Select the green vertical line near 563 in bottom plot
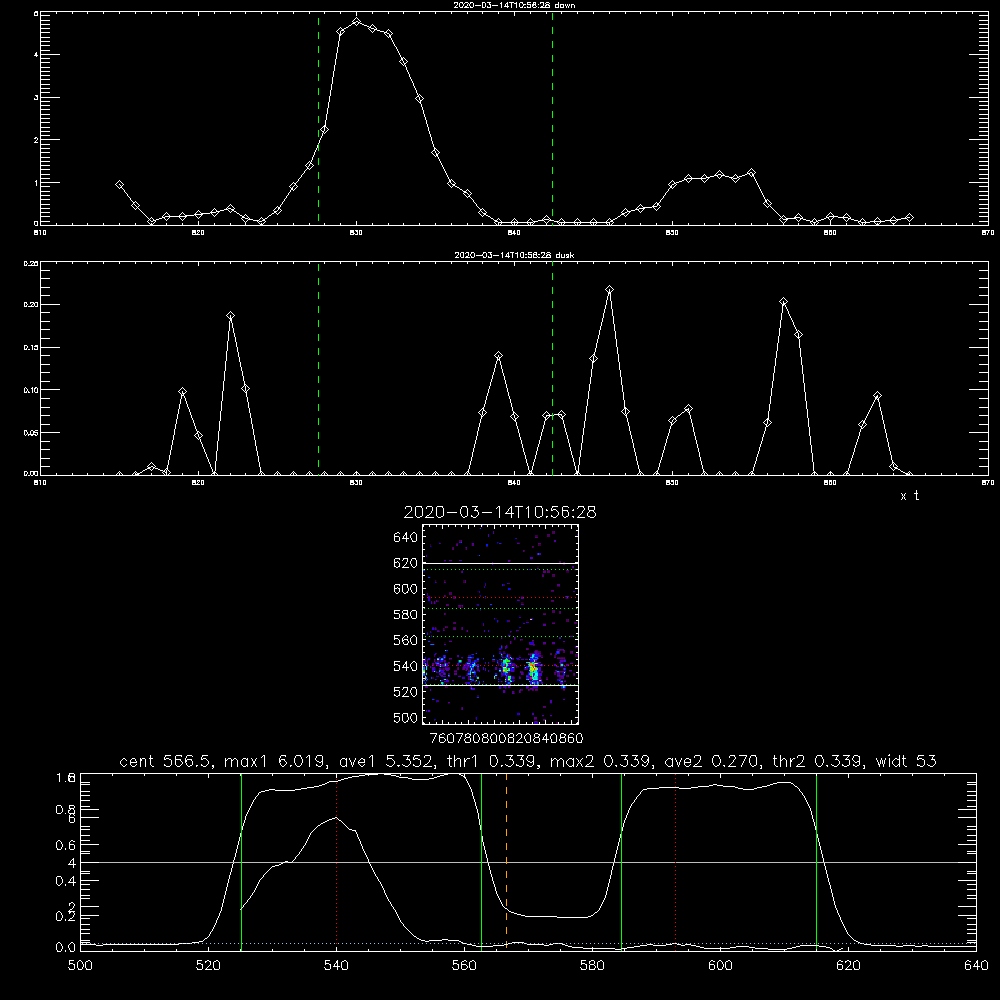Viewport: 1000px width, 1000px height. [x=482, y=861]
